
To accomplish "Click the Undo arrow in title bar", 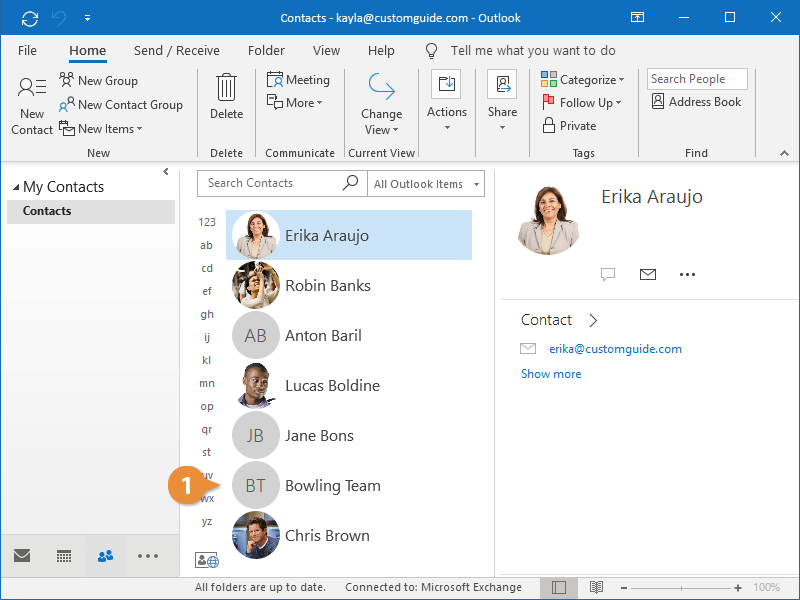I will tap(59, 18).
